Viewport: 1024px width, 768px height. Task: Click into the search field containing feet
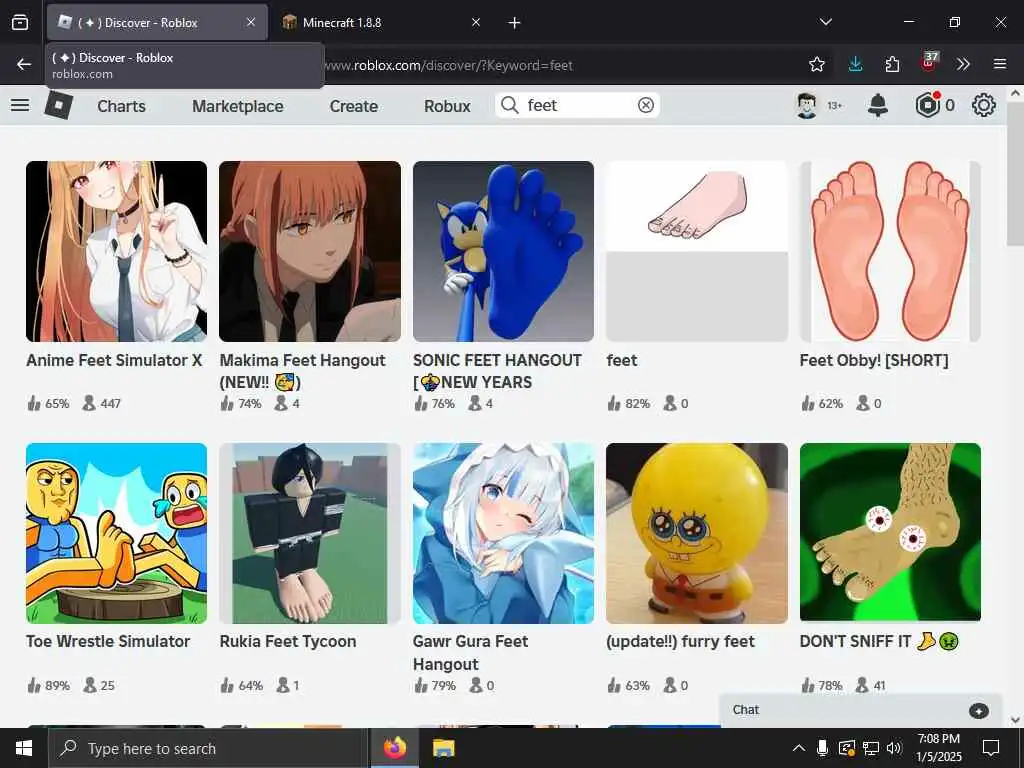point(578,105)
